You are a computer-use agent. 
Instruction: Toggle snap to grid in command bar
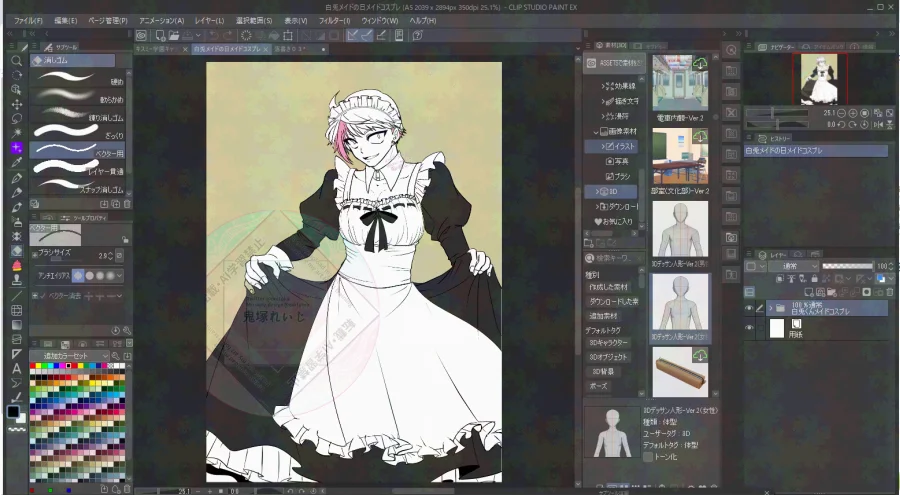381,36
